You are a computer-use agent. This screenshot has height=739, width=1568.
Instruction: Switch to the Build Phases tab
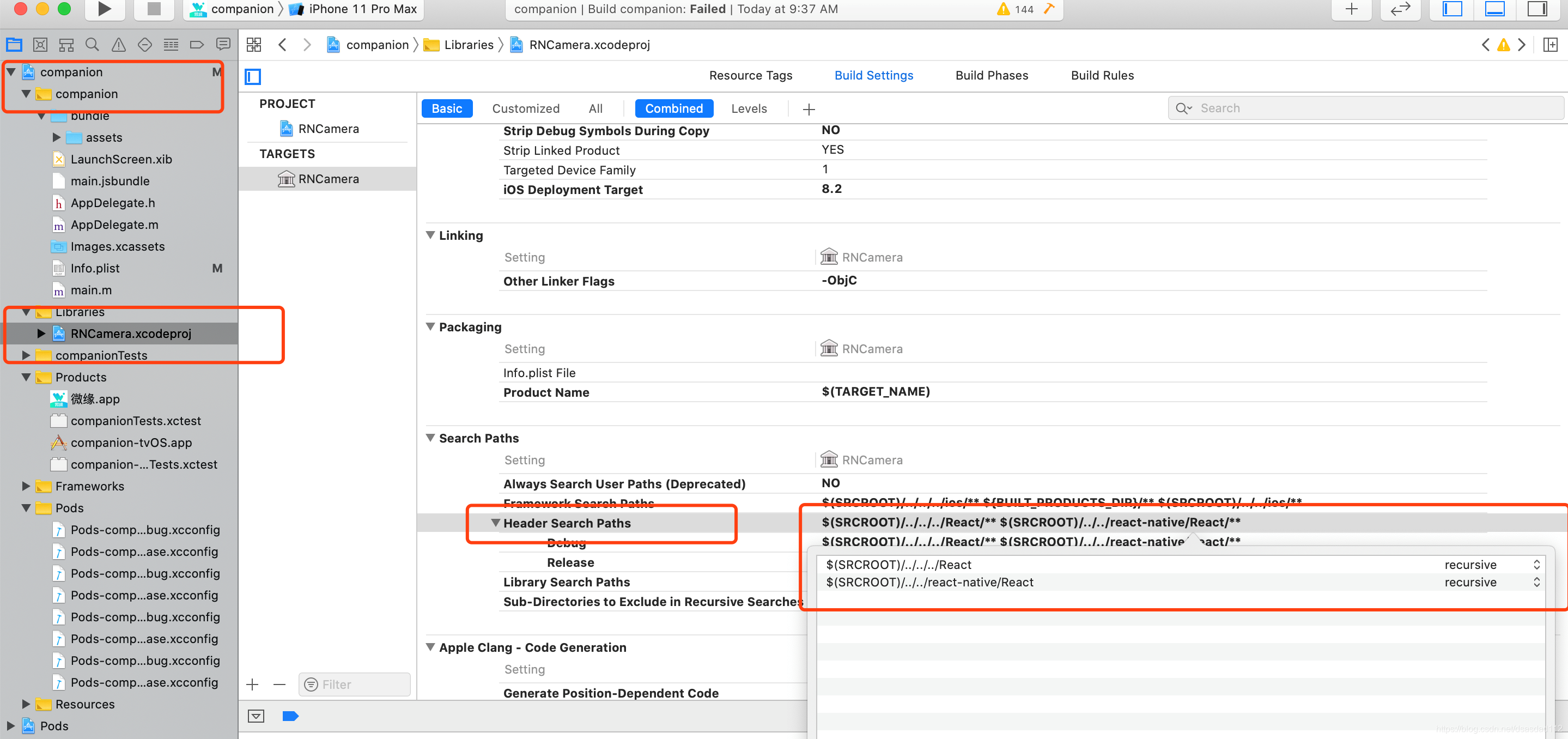[992, 76]
